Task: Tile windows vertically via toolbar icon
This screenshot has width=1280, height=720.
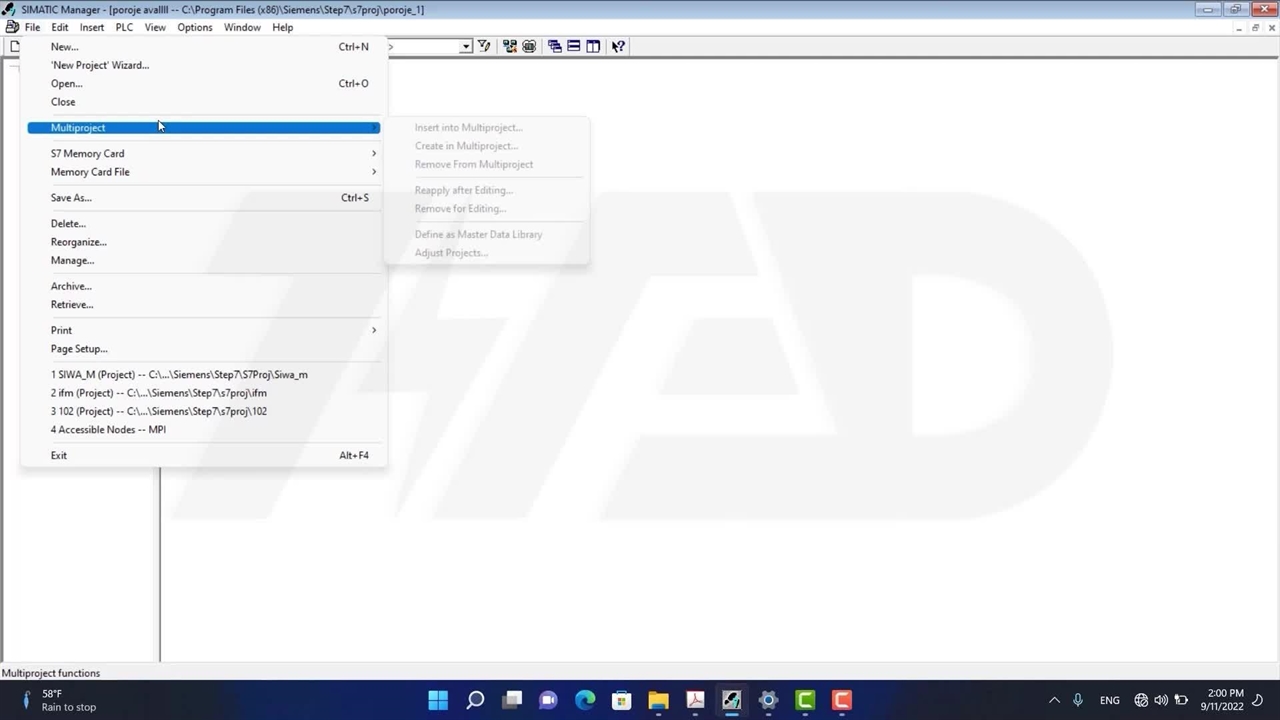Action: point(593,46)
